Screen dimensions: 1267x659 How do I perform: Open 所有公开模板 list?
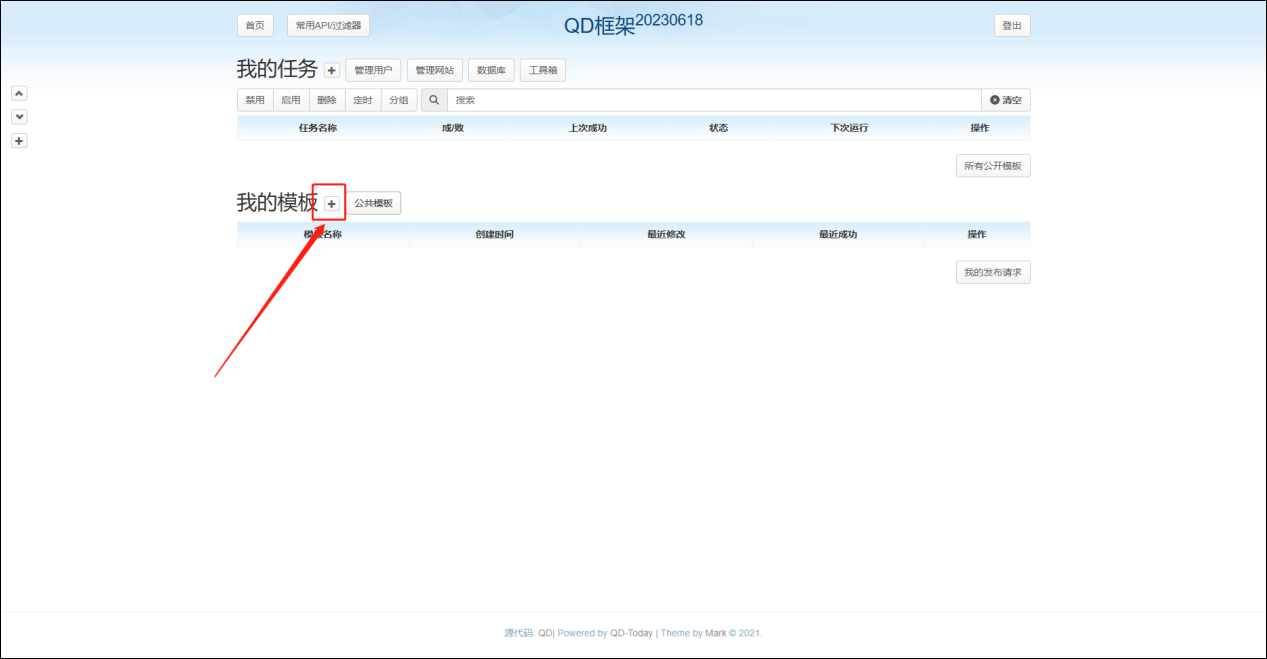pyautogui.click(x=992, y=166)
